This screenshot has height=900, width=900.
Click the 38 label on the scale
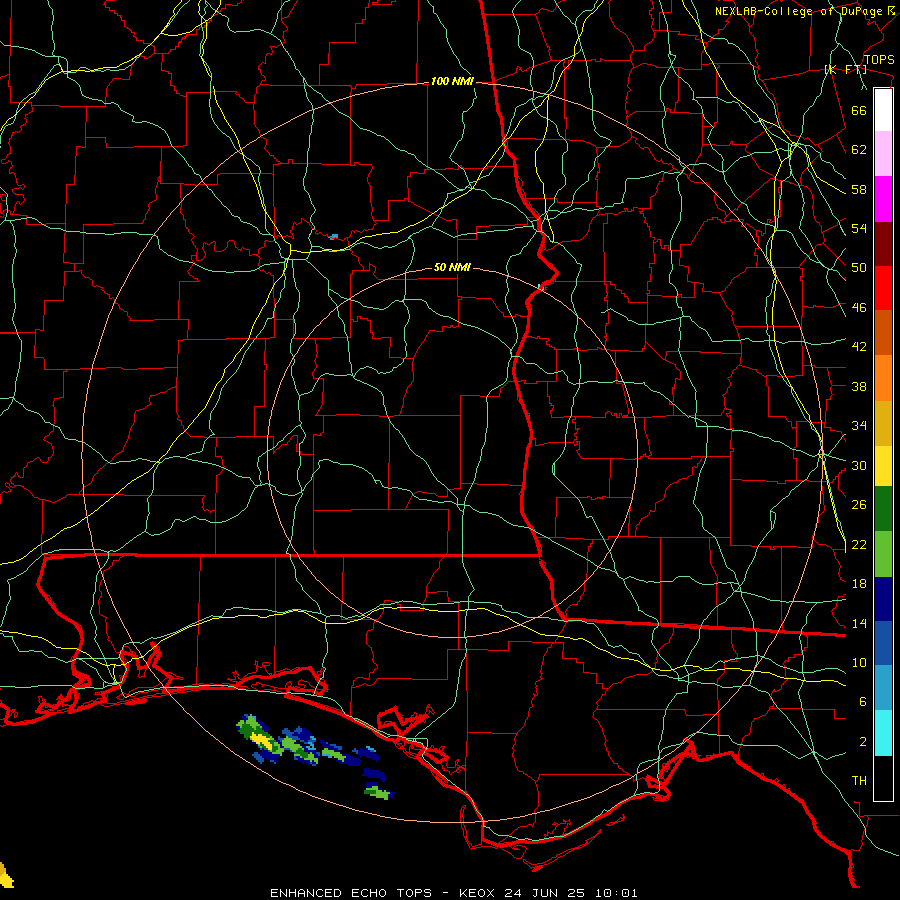[x=859, y=386]
